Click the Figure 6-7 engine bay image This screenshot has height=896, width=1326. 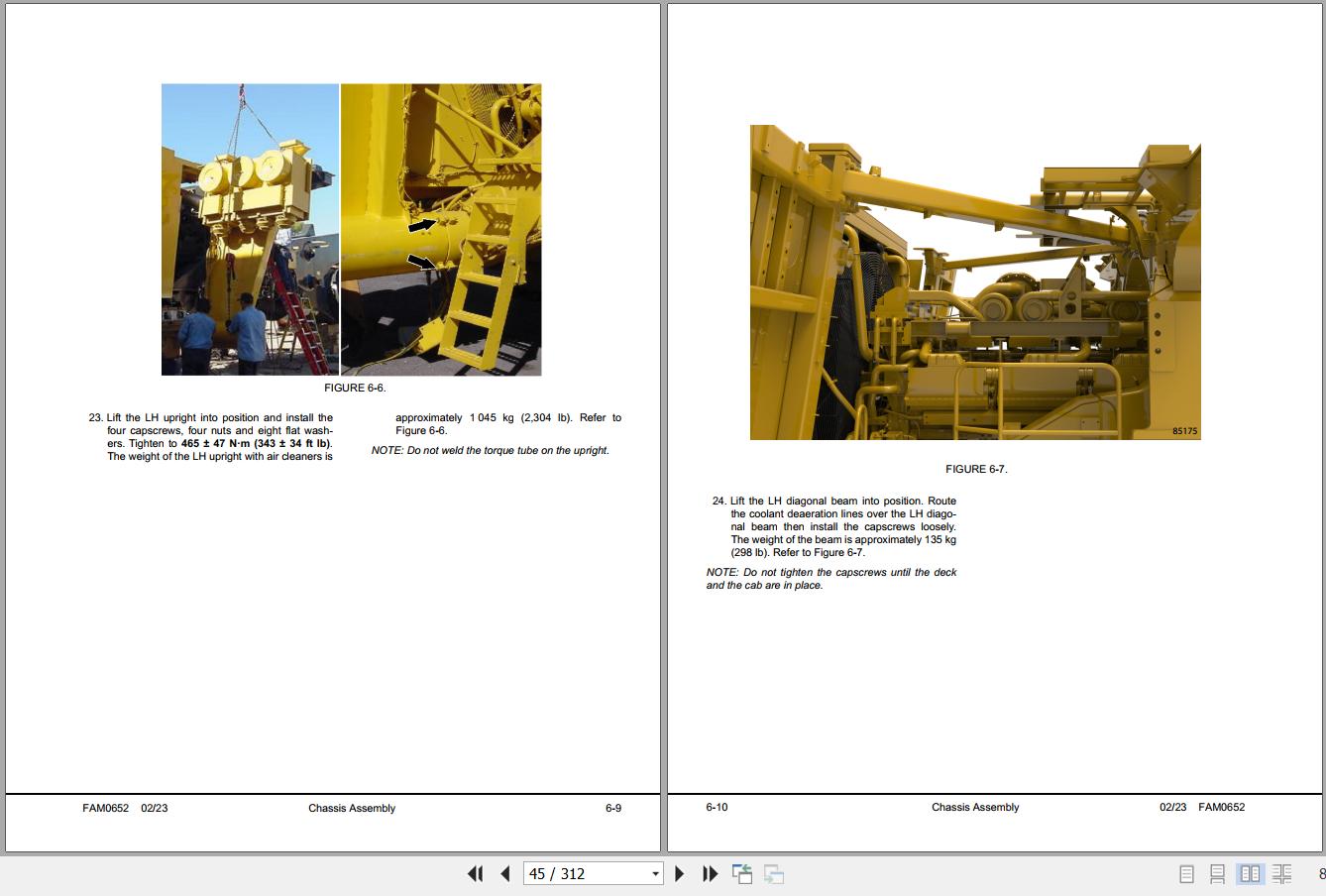pos(975,282)
